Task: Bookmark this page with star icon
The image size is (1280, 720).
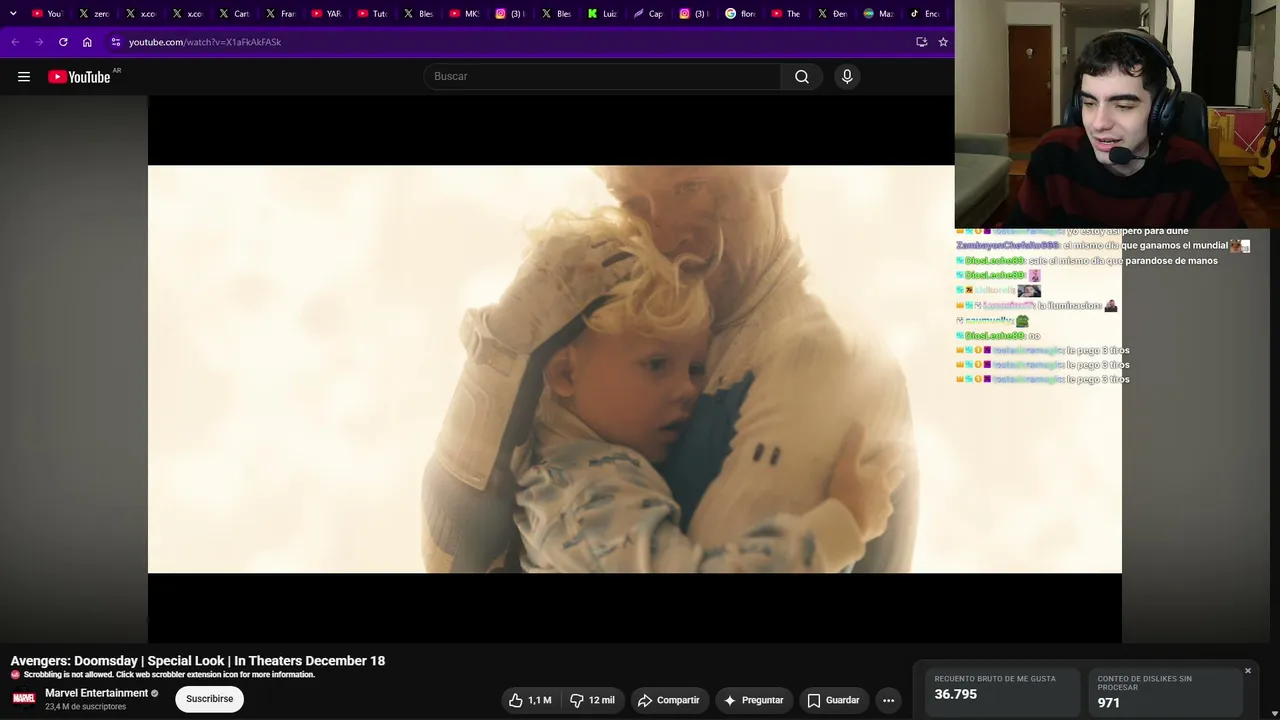Action: pos(943,42)
